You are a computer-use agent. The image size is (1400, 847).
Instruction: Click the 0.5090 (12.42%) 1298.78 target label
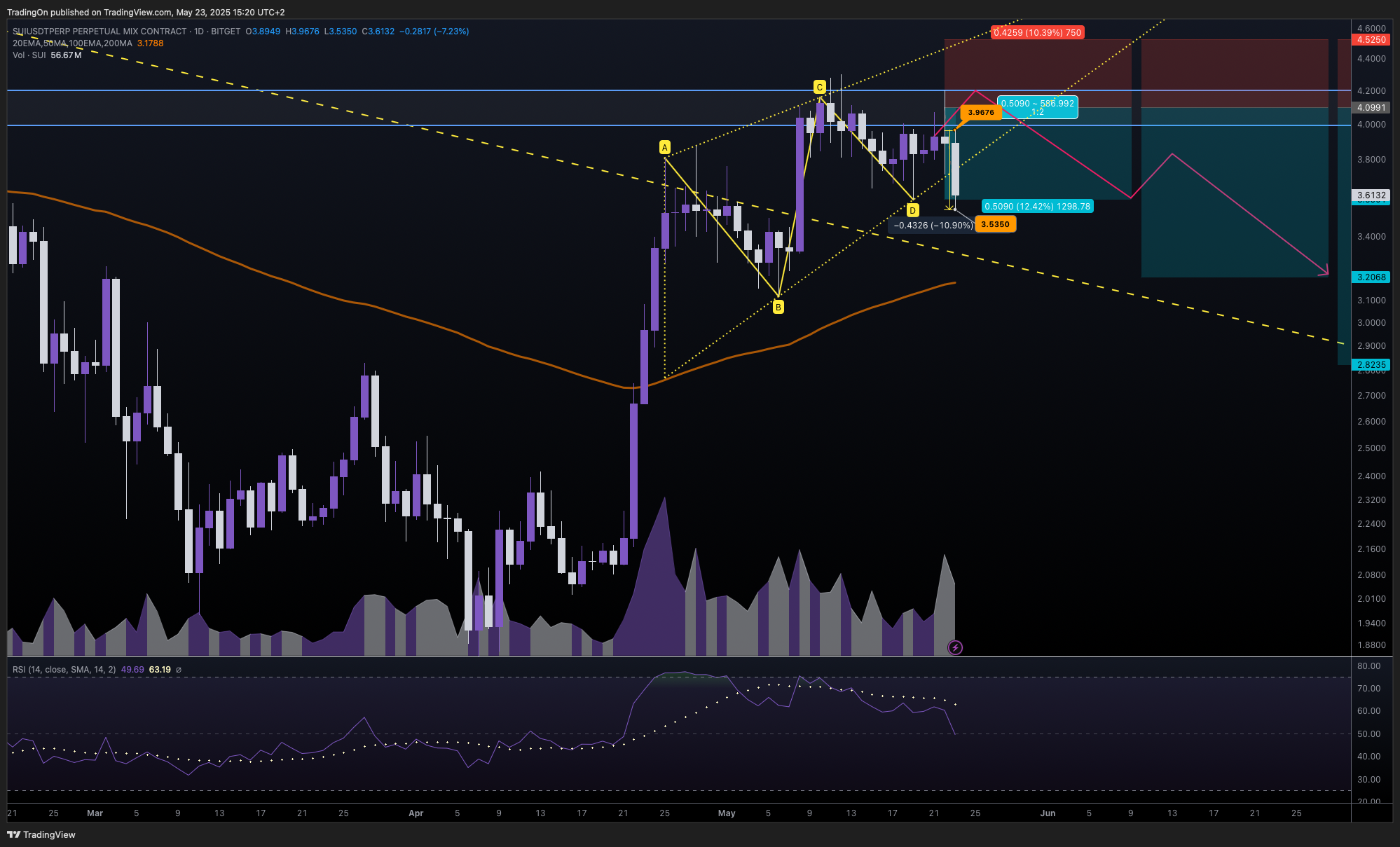click(1037, 206)
